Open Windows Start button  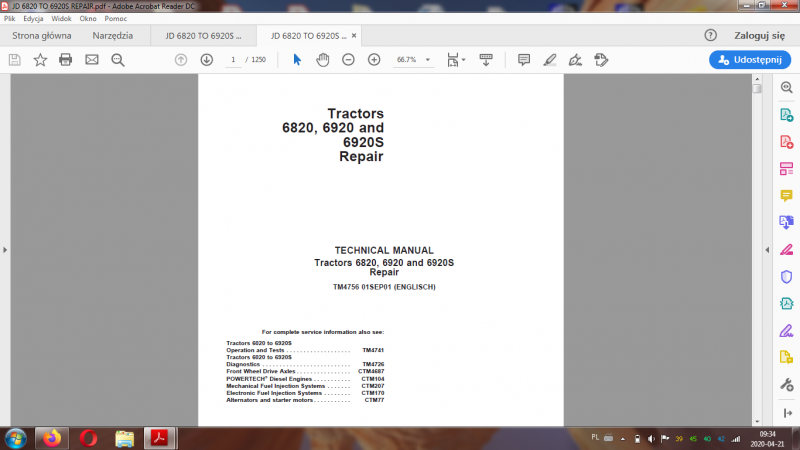15,438
